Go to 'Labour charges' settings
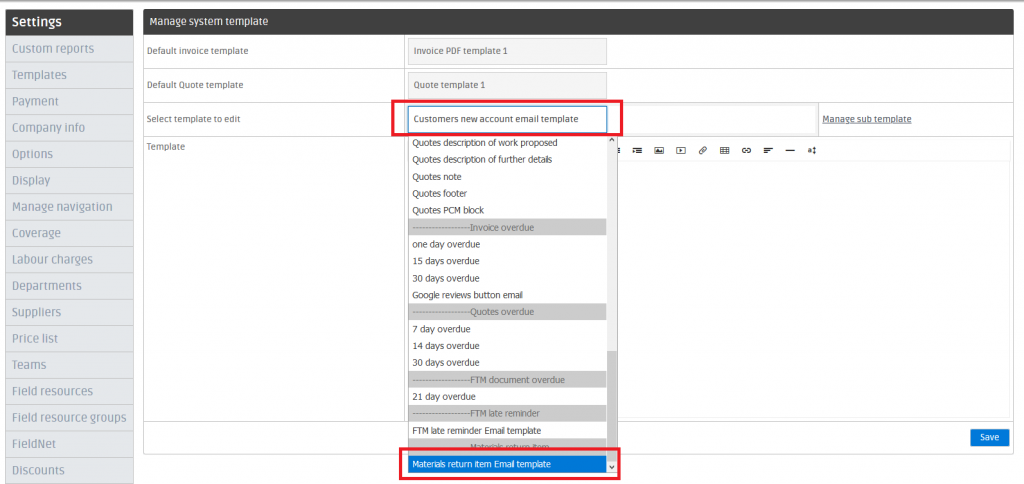 pos(69,259)
